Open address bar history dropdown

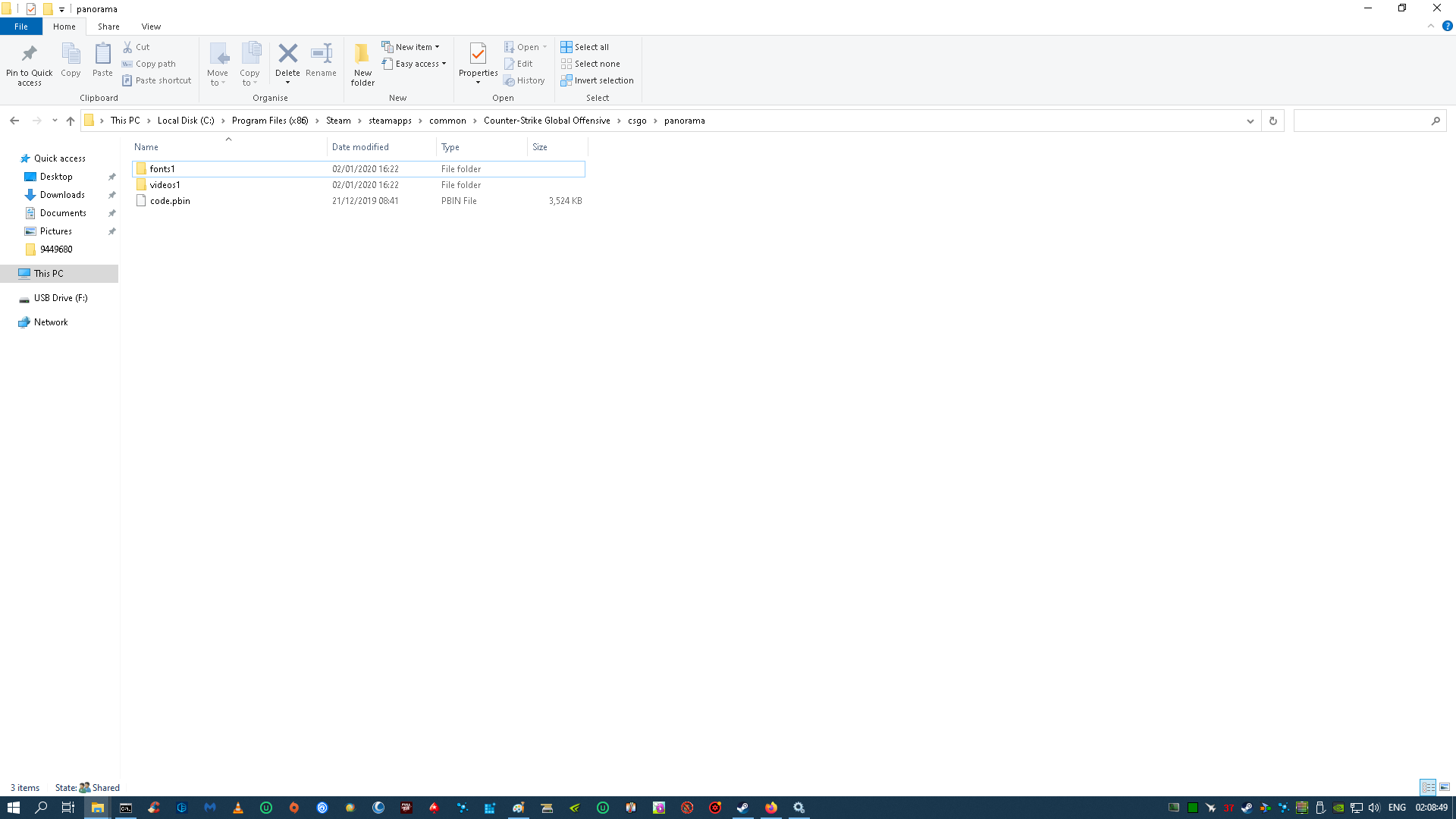(1250, 121)
